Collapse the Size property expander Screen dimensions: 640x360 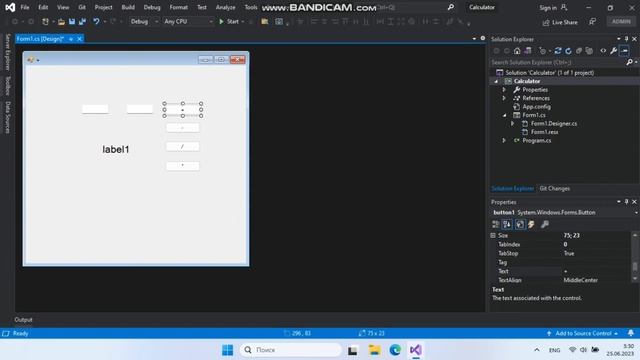(493, 236)
